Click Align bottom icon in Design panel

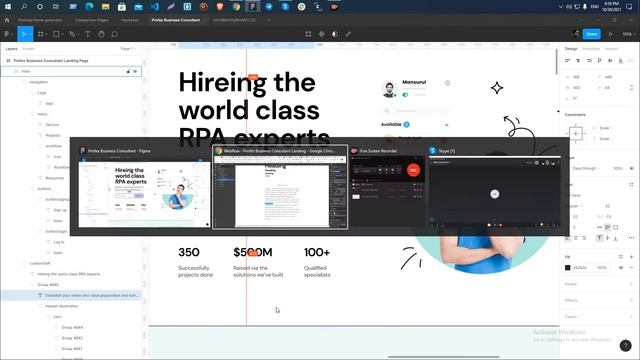point(620,60)
